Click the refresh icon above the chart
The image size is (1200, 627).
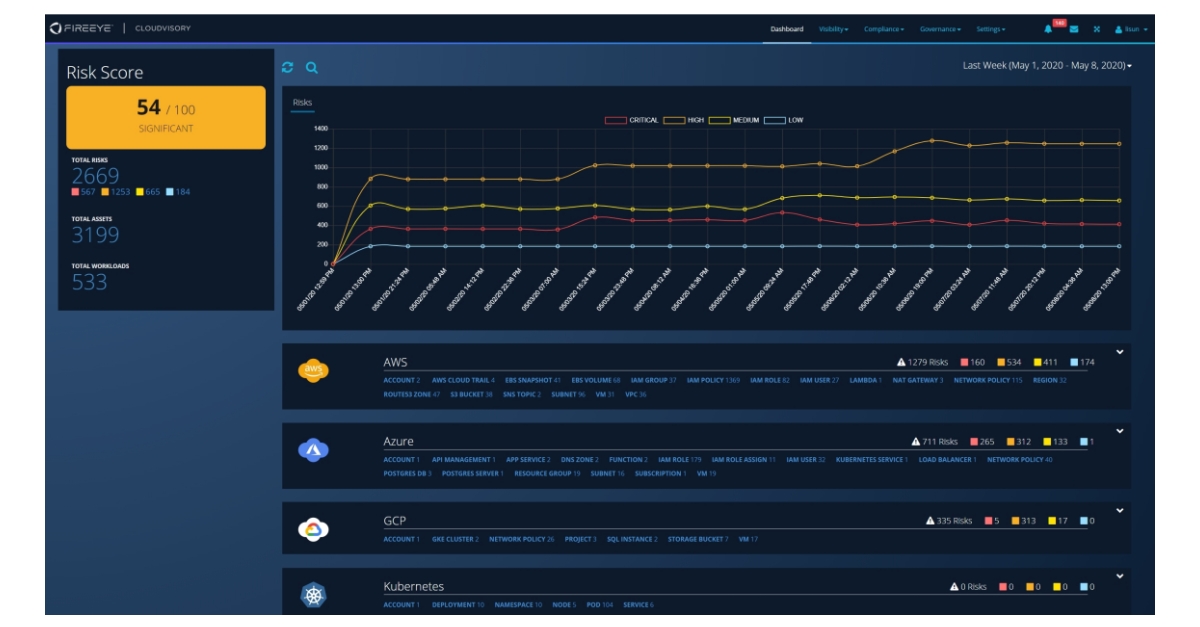[x=288, y=67]
